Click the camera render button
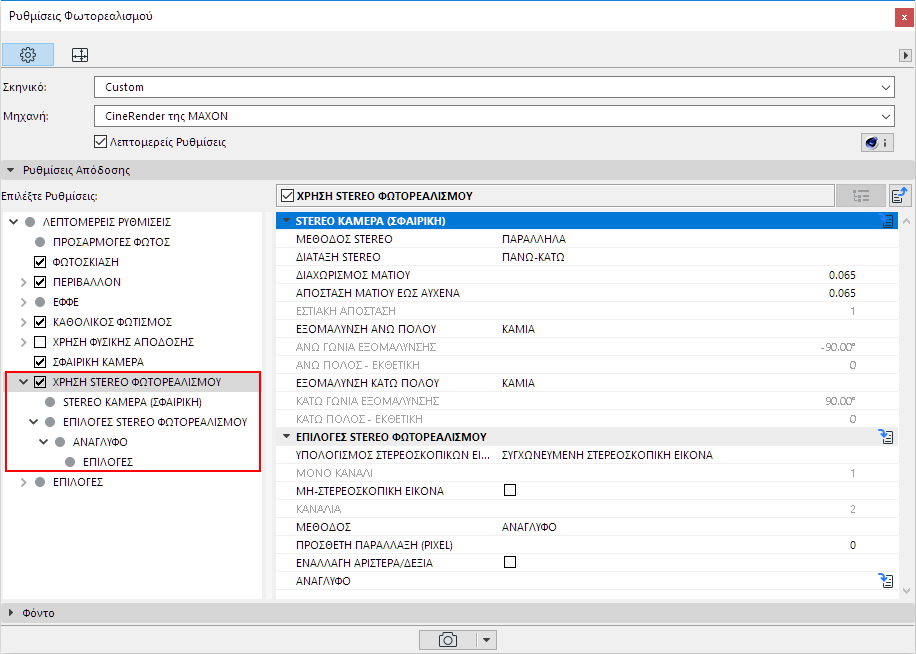The image size is (916, 654). [x=448, y=640]
